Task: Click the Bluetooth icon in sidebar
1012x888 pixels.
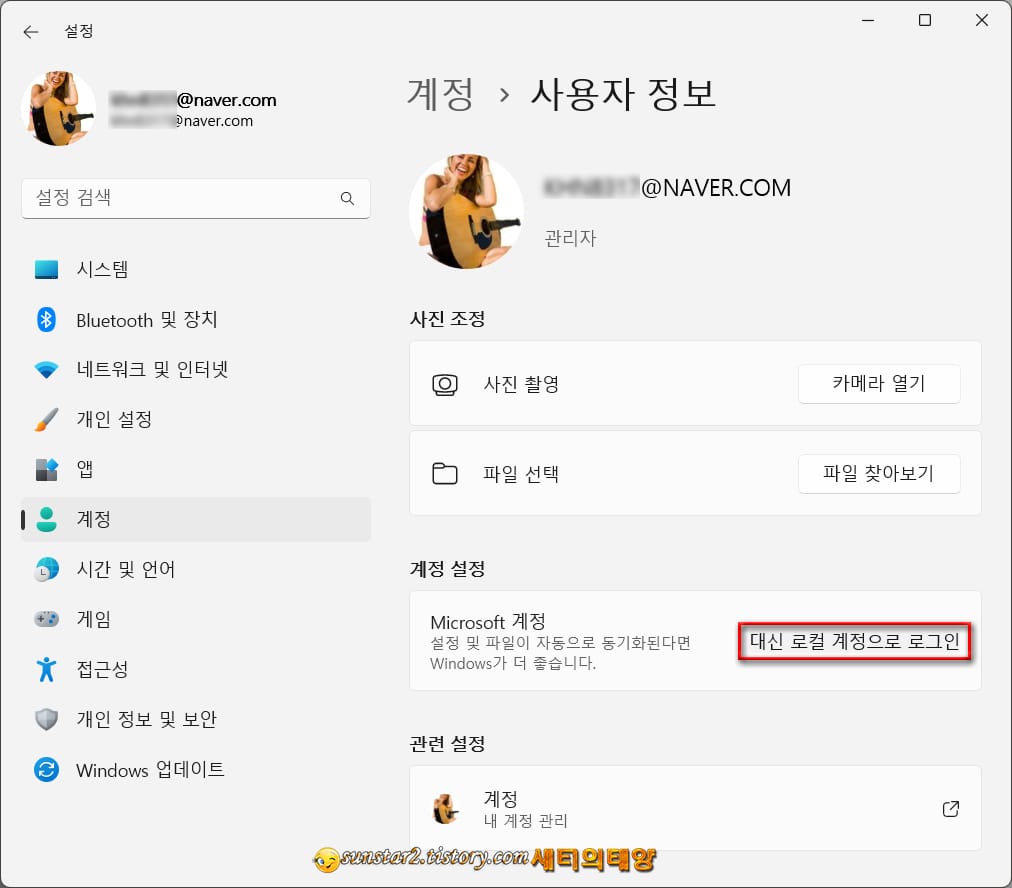Action: tap(46, 319)
